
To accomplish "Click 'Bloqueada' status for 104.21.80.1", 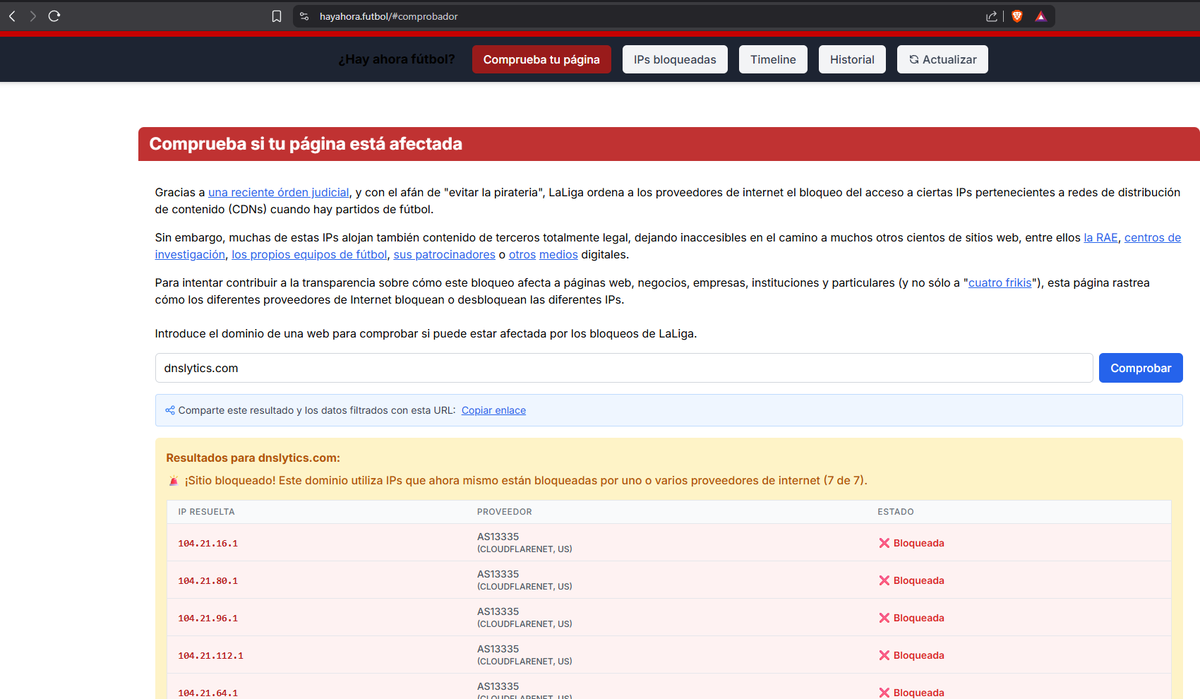I will point(918,581).
